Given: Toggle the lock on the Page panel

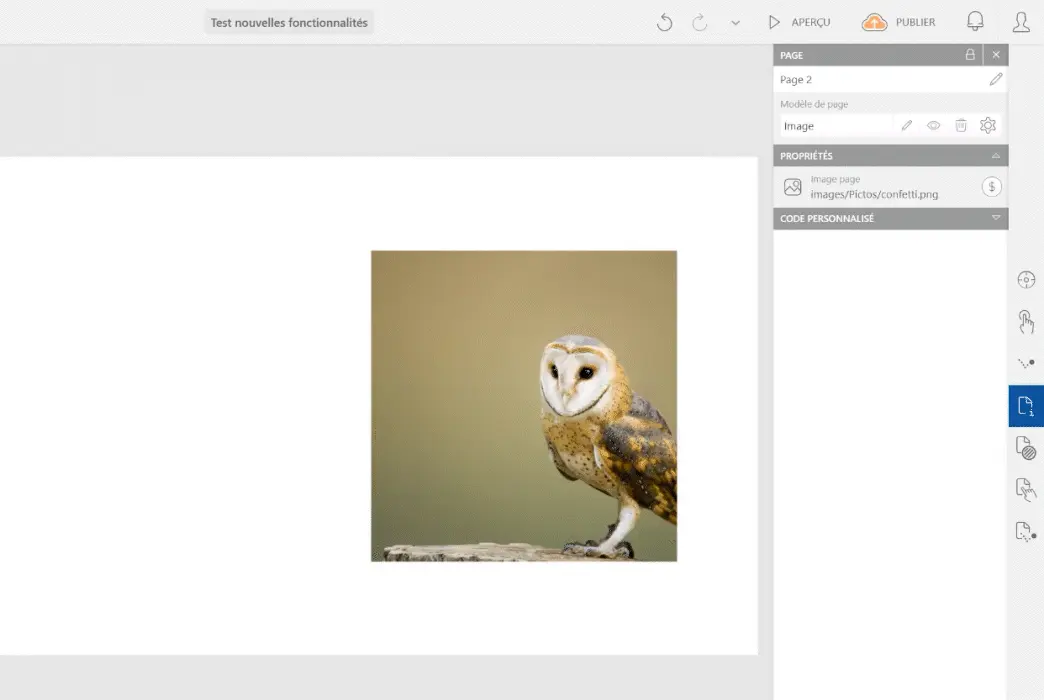Looking at the screenshot, I should (969, 55).
